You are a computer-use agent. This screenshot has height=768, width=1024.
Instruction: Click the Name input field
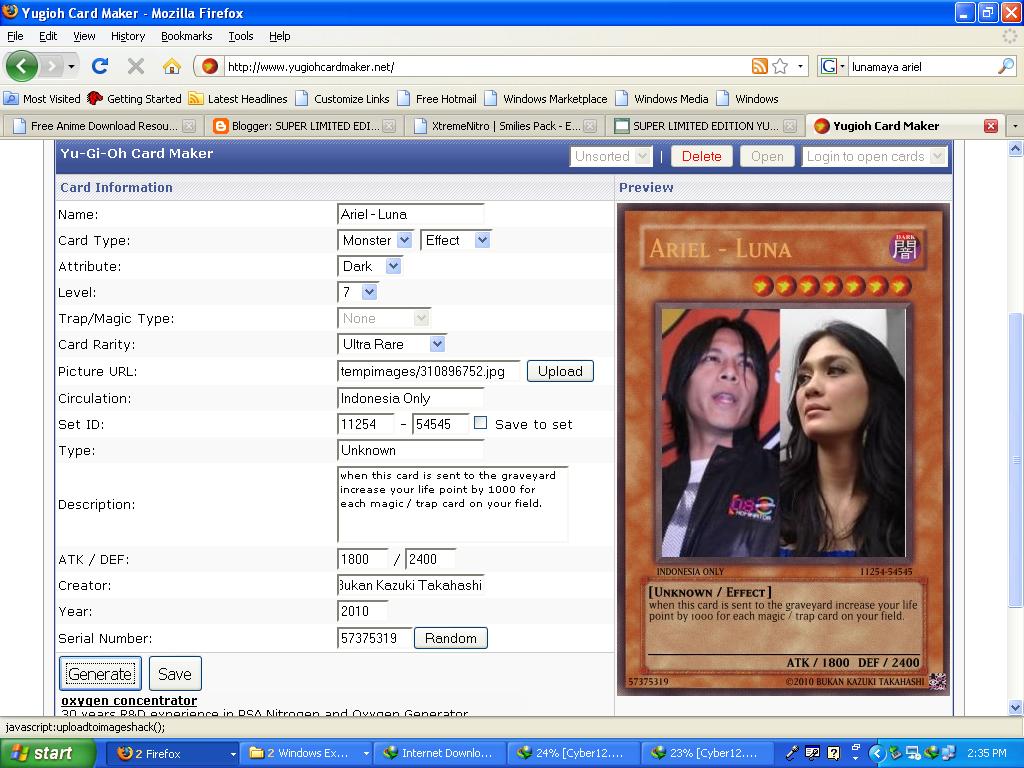point(411,214)
